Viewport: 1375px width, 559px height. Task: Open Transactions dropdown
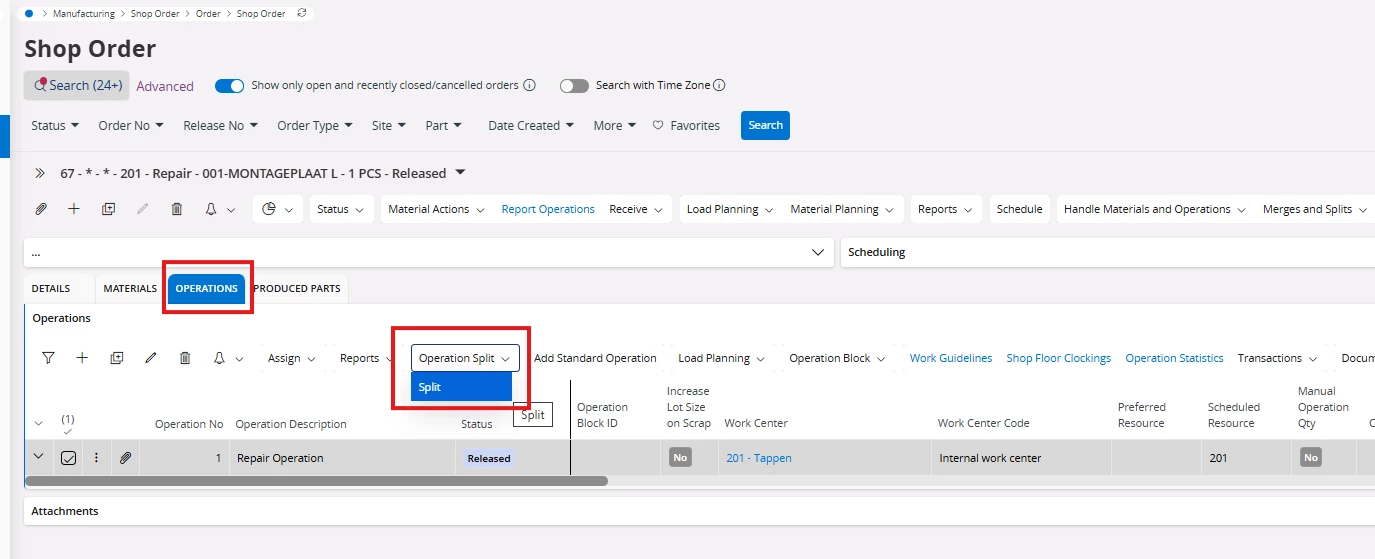coord(1277,358)
